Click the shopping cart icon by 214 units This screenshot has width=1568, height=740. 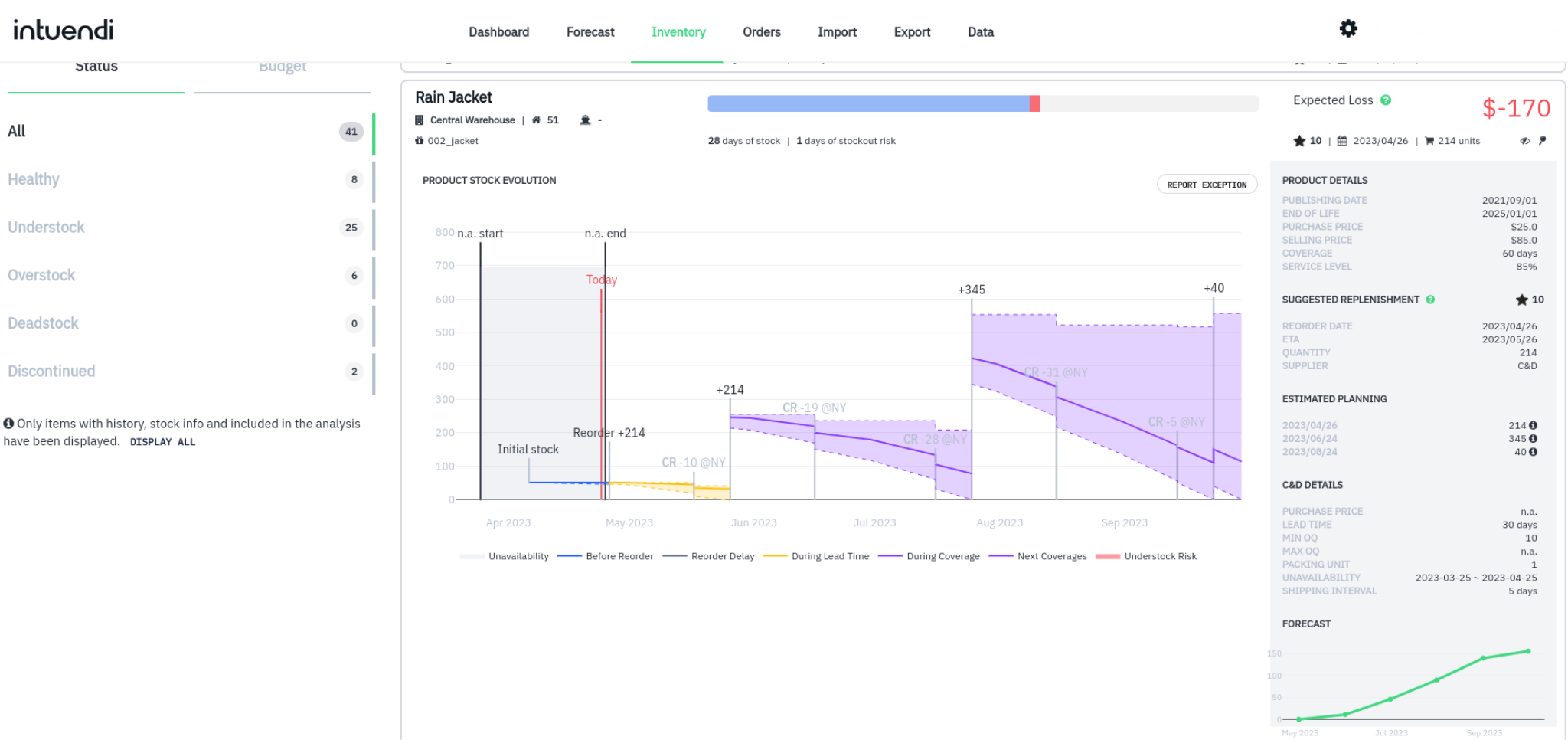point(1429,141)
